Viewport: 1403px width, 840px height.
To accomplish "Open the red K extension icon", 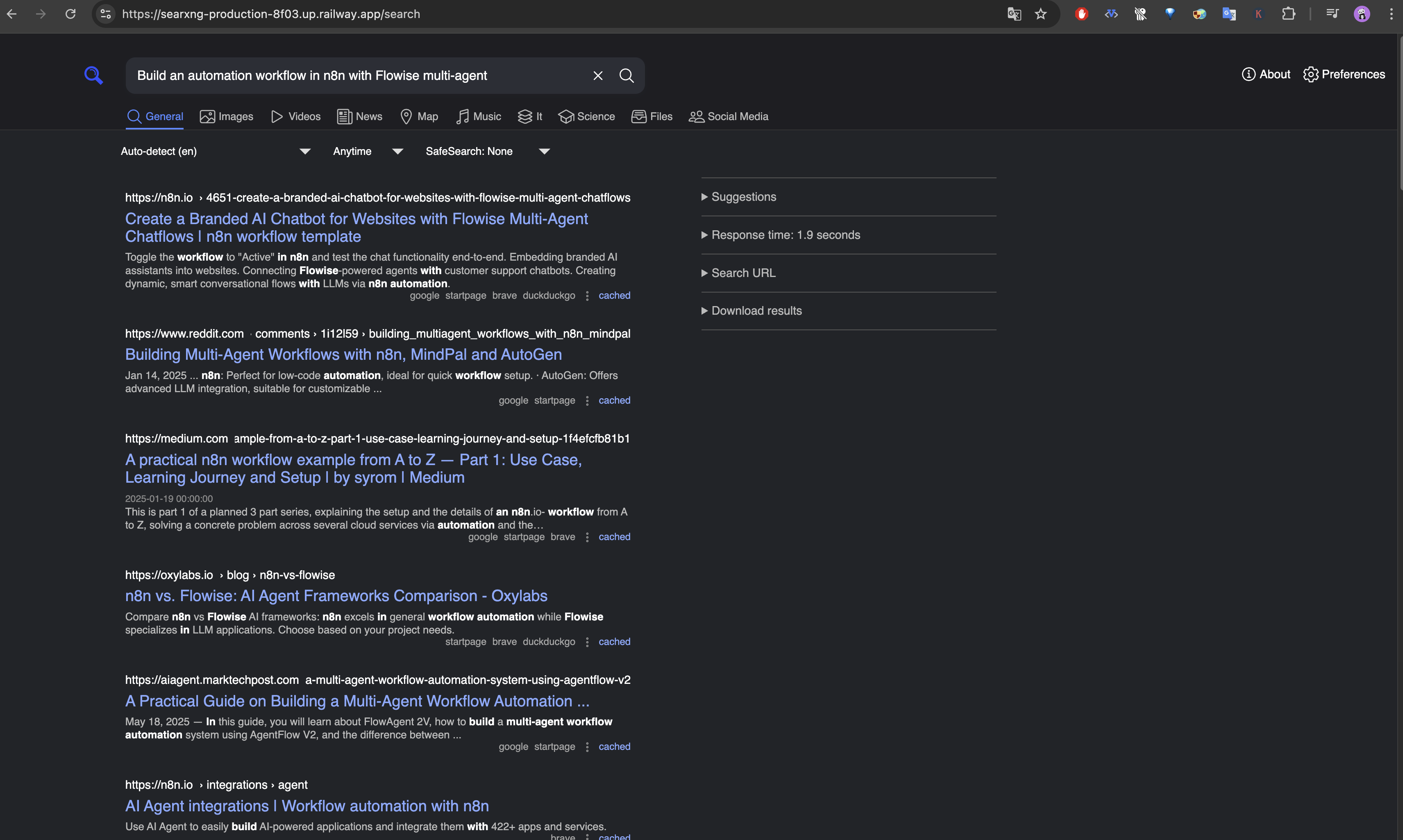I will (1258, 14).
